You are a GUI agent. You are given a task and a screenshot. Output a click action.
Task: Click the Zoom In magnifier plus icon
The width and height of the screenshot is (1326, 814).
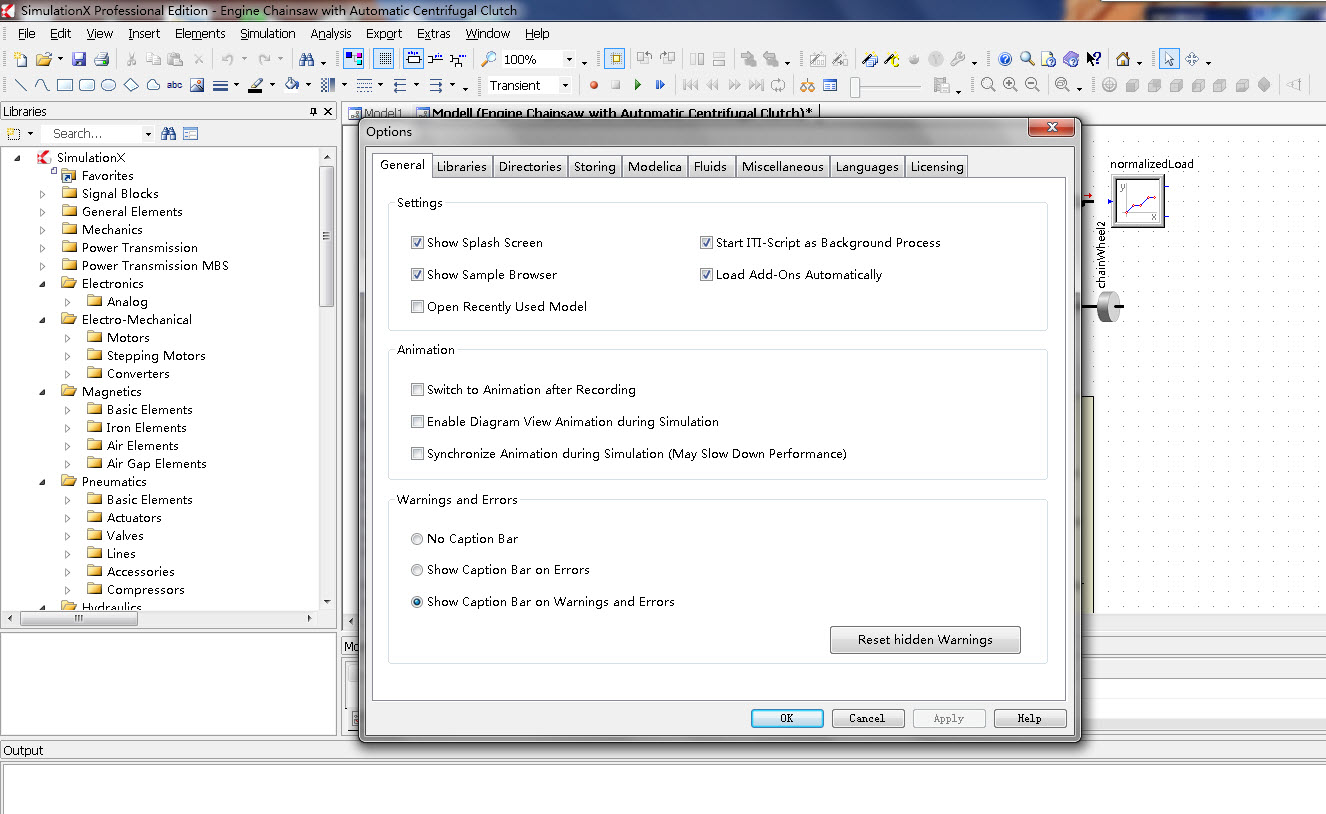coord(1010,85)
